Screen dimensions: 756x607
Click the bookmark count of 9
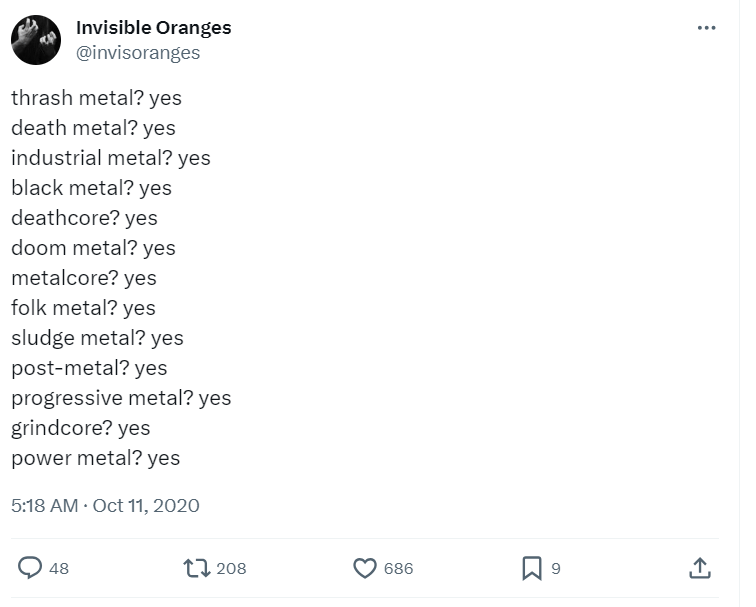coord(556,568)
